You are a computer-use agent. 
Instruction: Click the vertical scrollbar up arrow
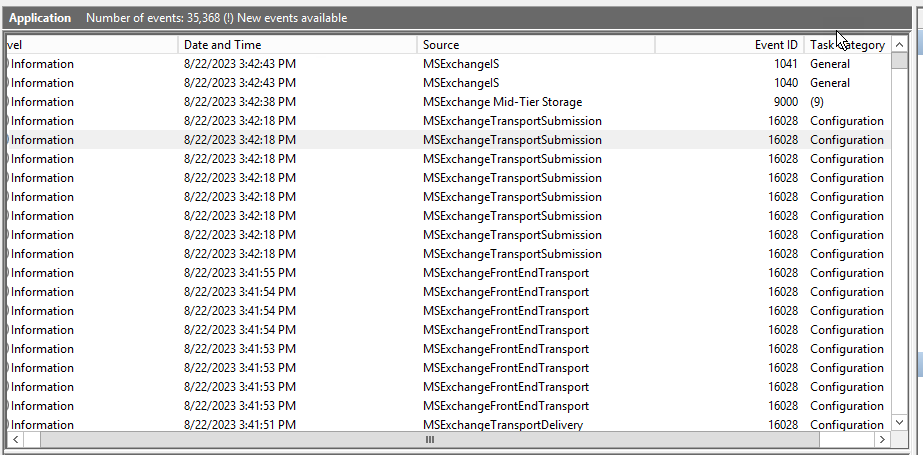pyautogui.click(x=899, y=44)
